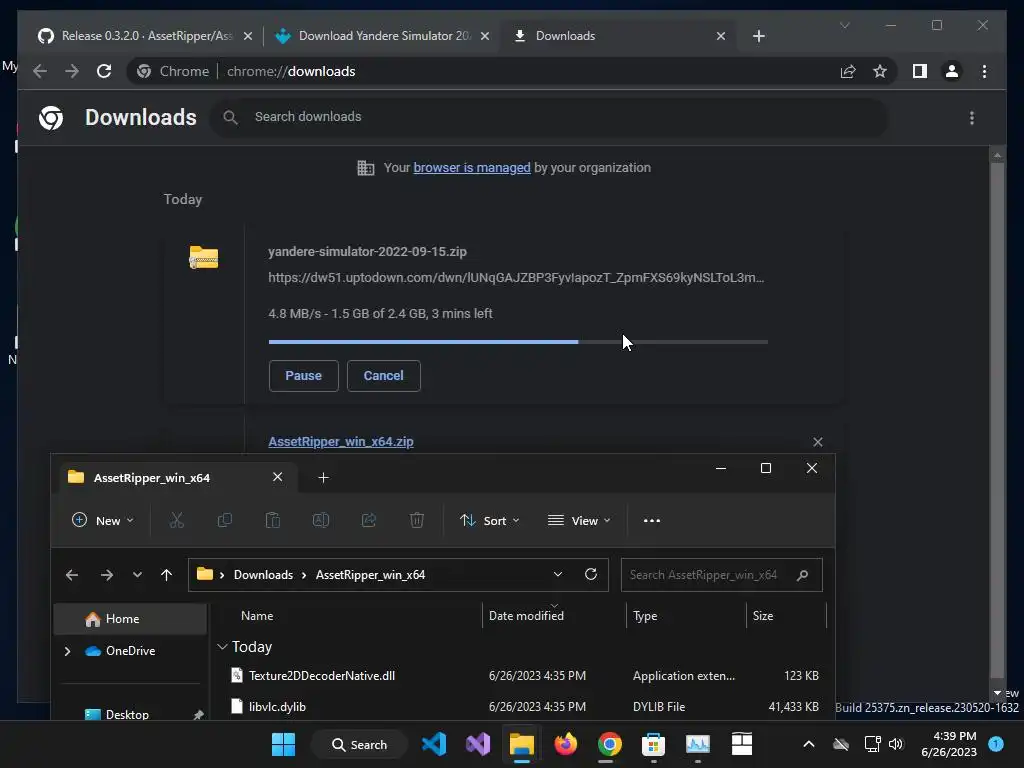The image size is (1024, 768).
Task: Go back in File Explorer
Action: pos(72,575)
